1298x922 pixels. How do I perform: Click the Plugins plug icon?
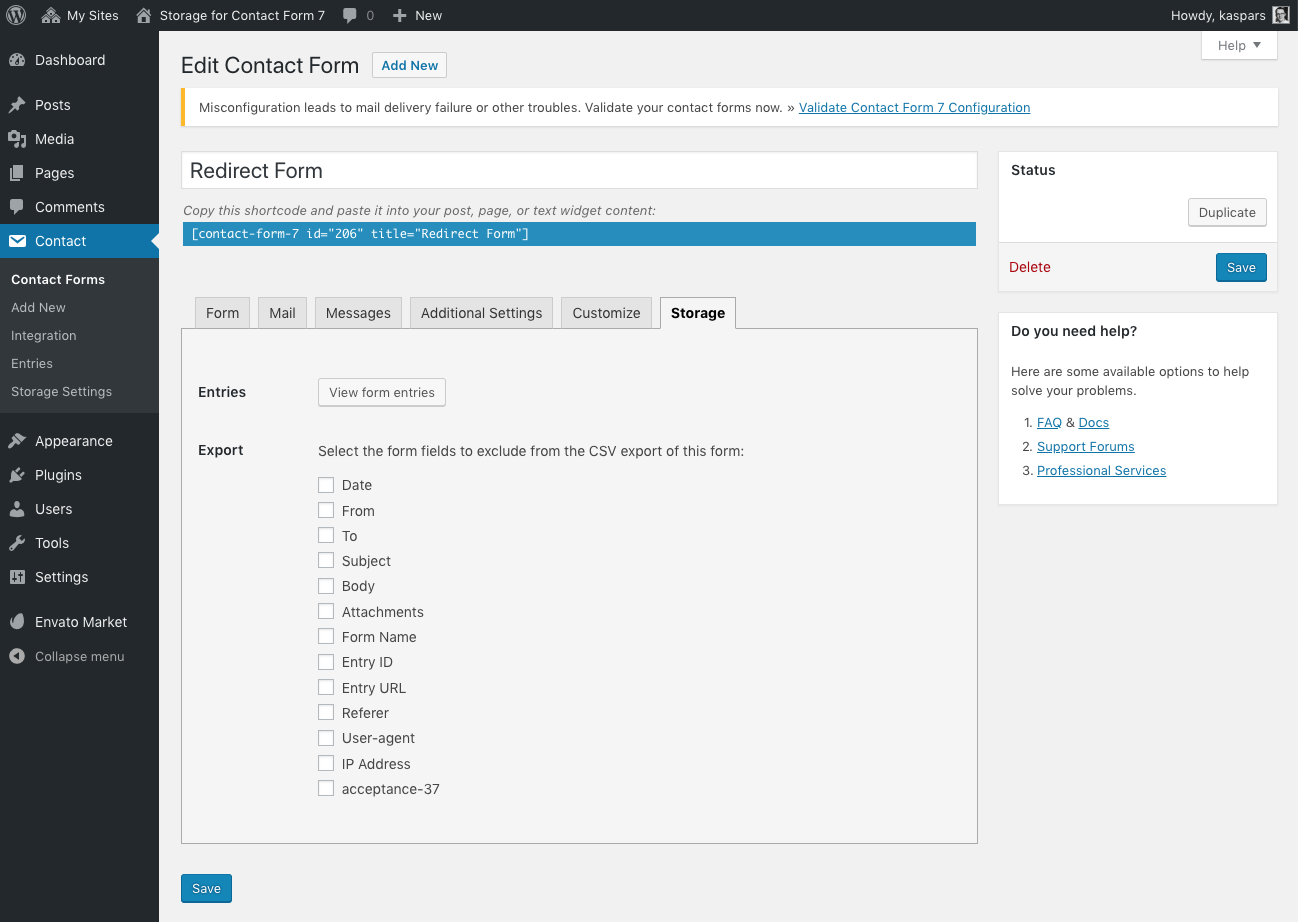pos(17,475)
